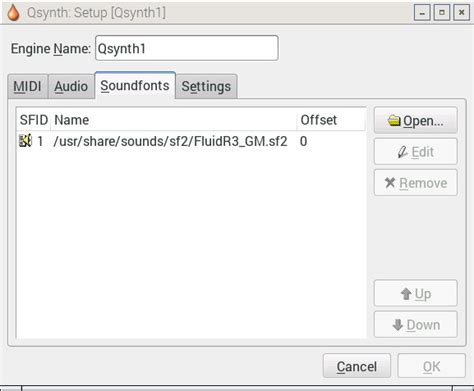
Task: Click the Open... soundfont button
Action: coord(416,120)
